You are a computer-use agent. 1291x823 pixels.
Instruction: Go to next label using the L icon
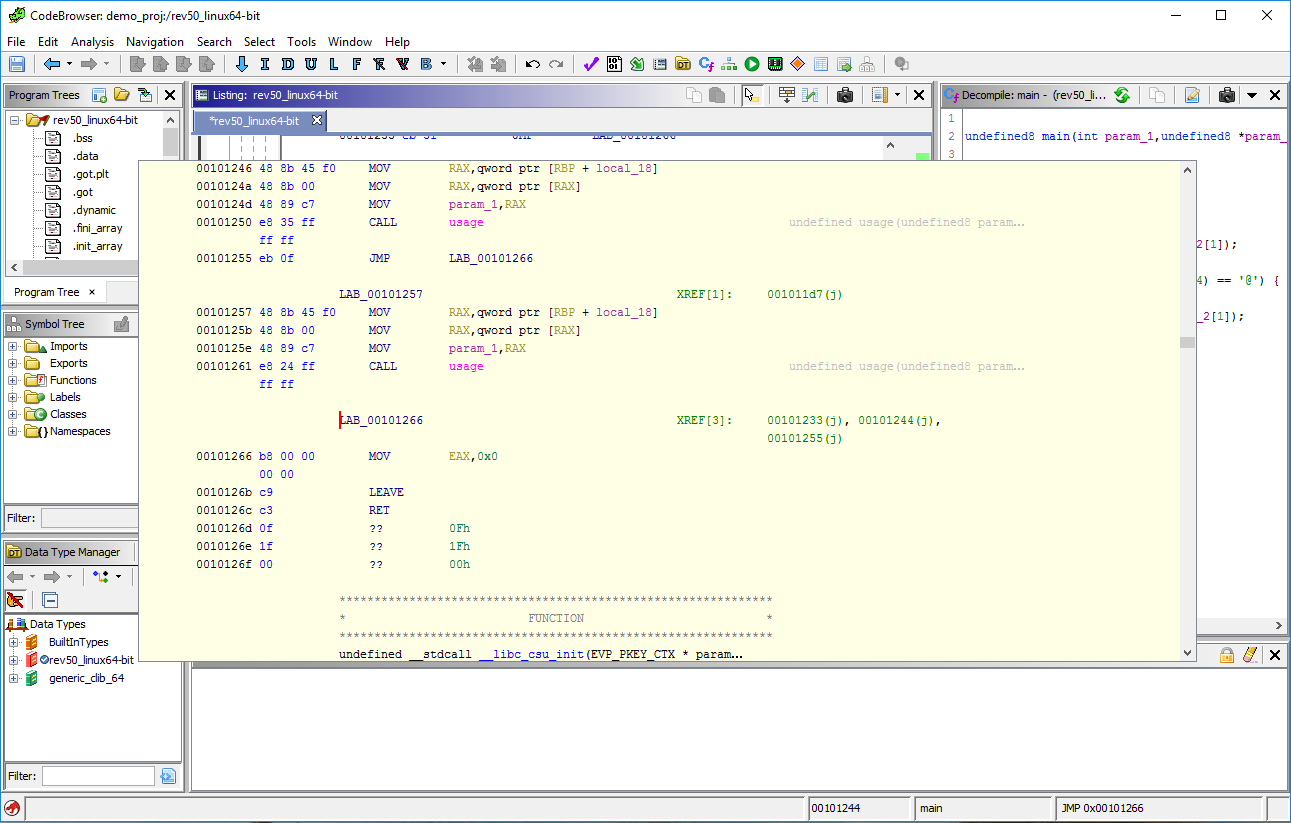(x=334, y=64)
